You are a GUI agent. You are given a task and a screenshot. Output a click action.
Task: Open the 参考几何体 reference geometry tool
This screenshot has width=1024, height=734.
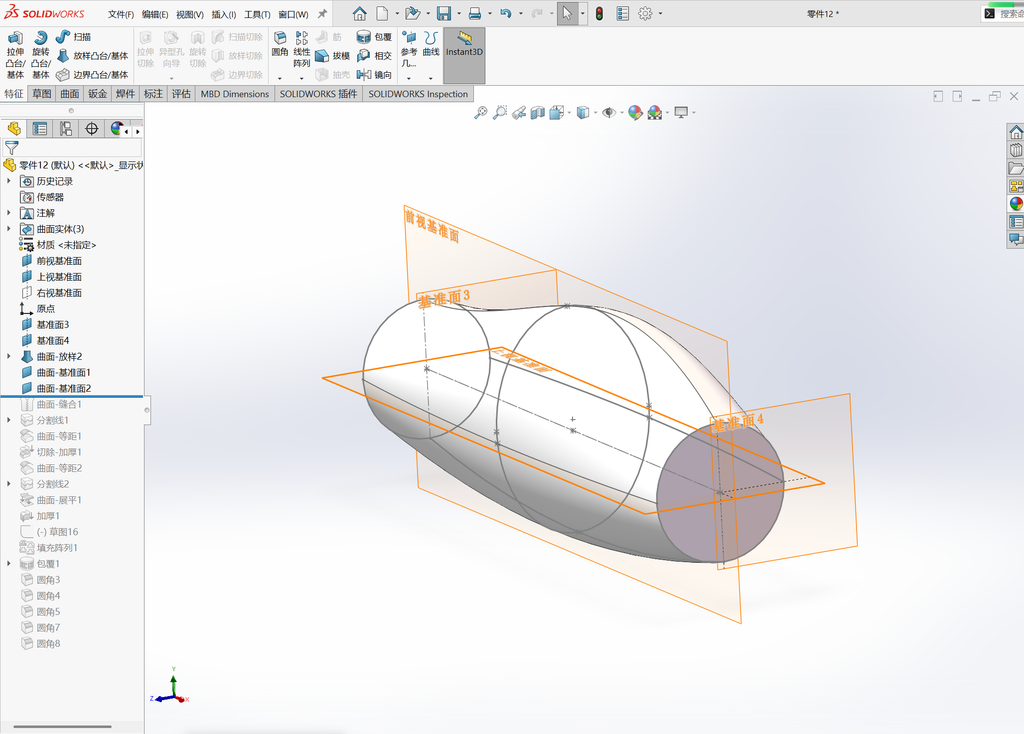pyautogui.click(x=409, y=49)
